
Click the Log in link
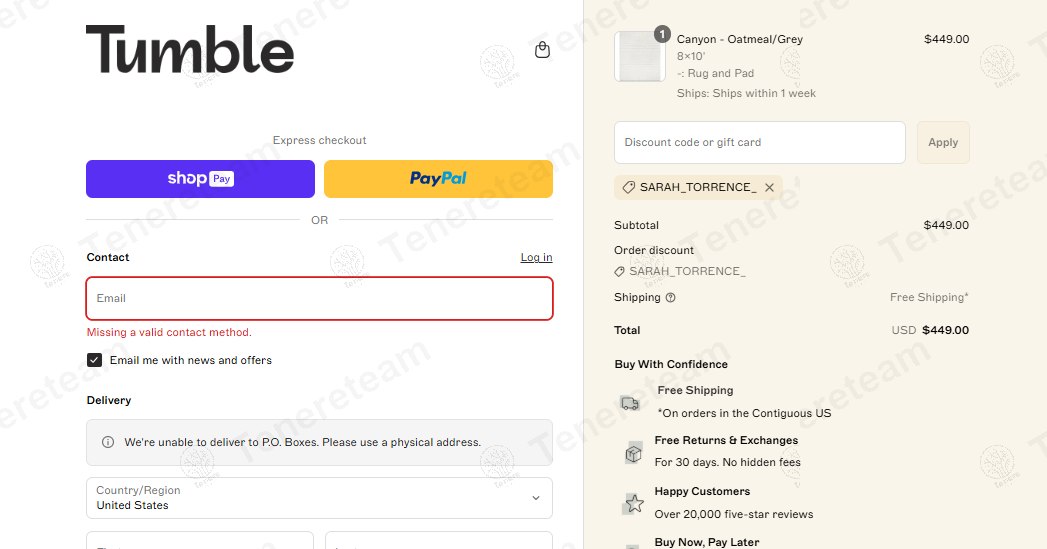[x=536, y=258]
